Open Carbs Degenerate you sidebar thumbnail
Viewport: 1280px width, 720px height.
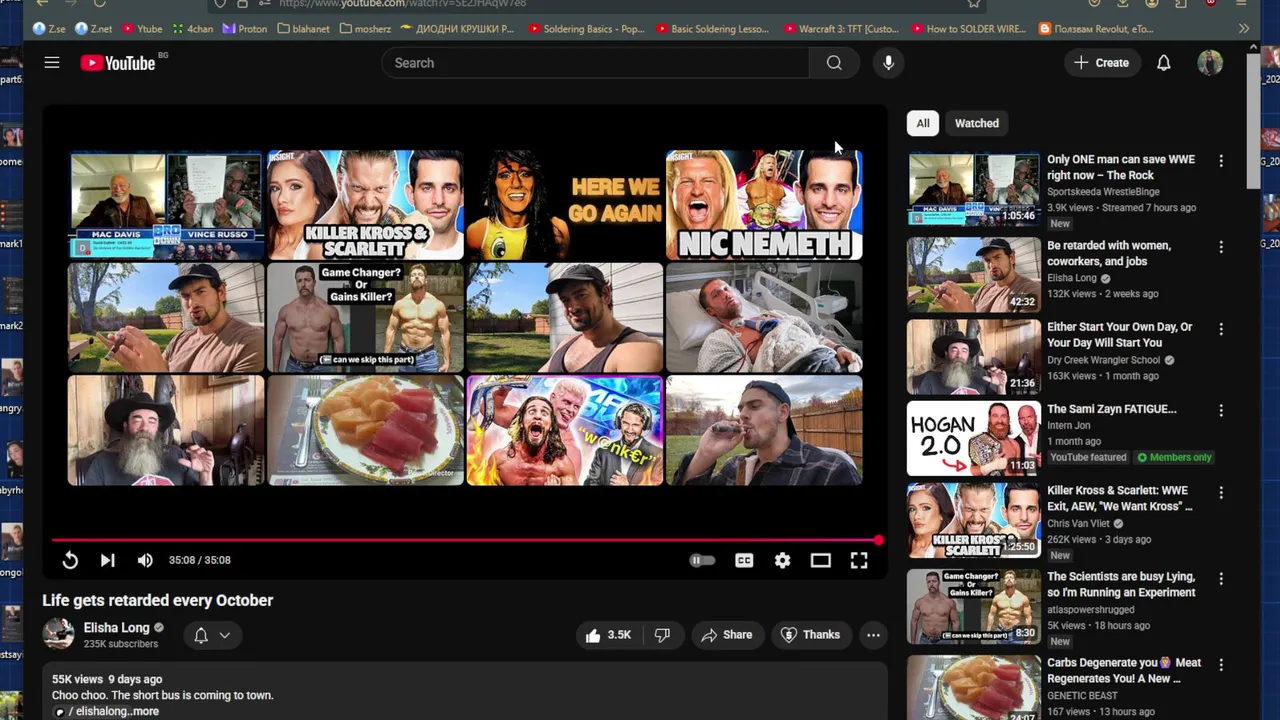click(x=973, y=689)
